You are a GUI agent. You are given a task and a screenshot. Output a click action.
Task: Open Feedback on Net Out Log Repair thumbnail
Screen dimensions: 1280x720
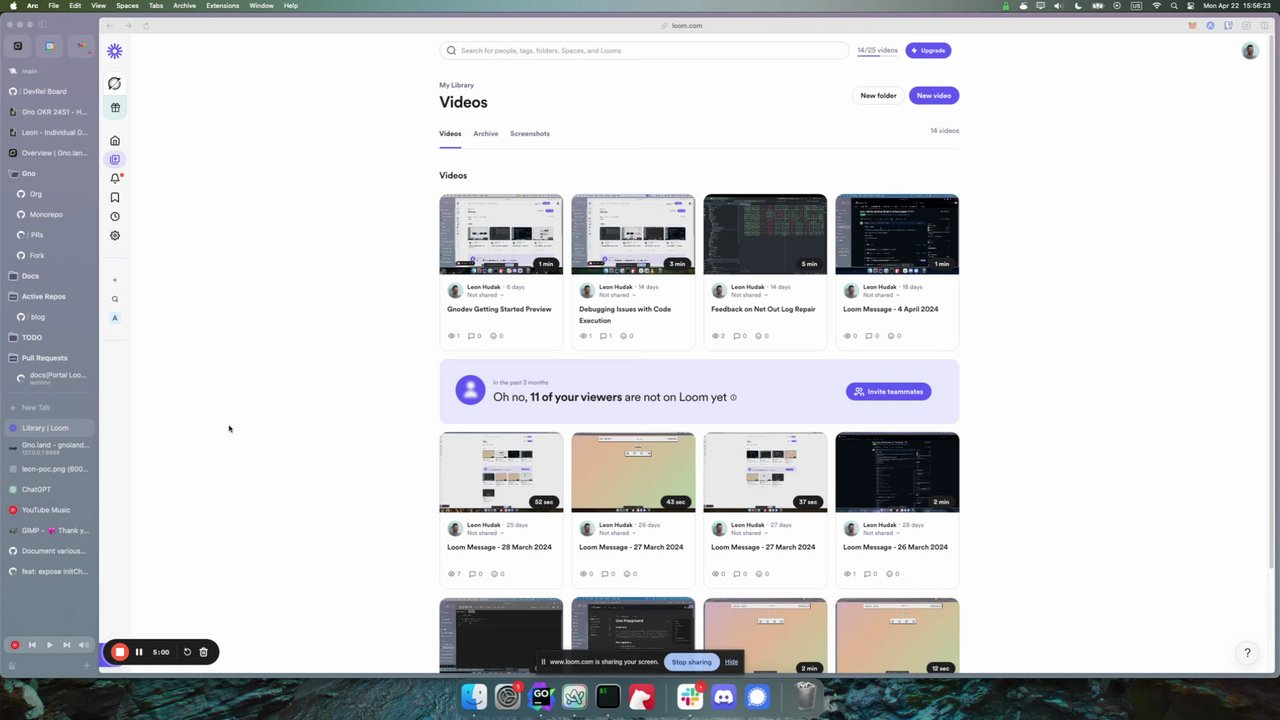coord(765,234)
